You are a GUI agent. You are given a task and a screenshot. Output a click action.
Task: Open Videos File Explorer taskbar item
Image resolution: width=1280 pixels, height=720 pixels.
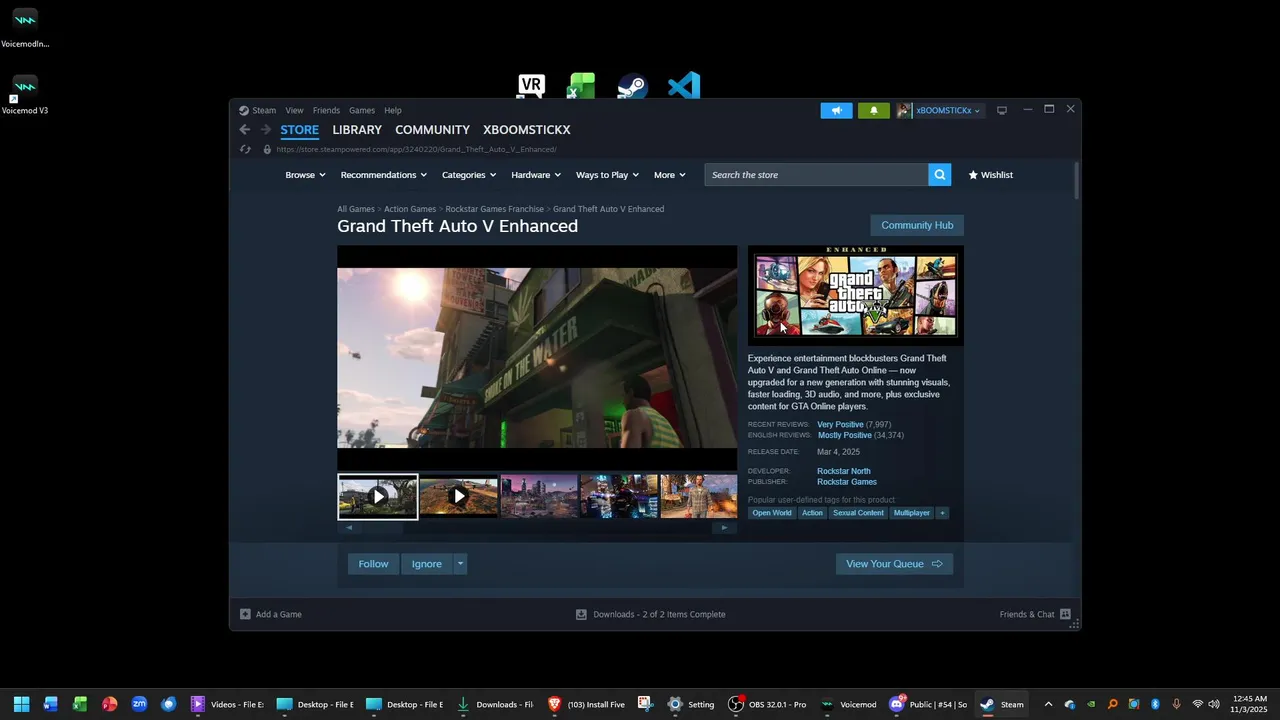(228, 704)
